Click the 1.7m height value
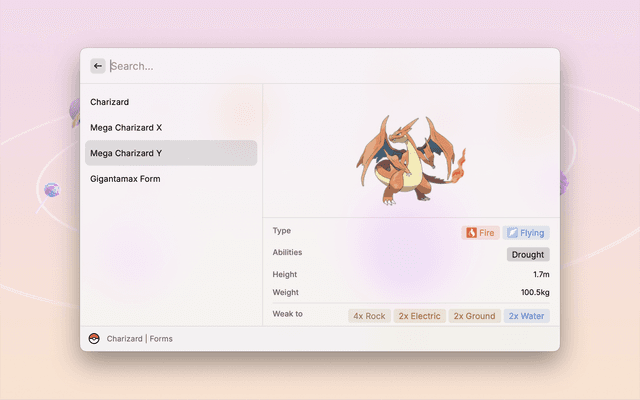This screenshot has width=640, height=400. (x=540, y=274)
